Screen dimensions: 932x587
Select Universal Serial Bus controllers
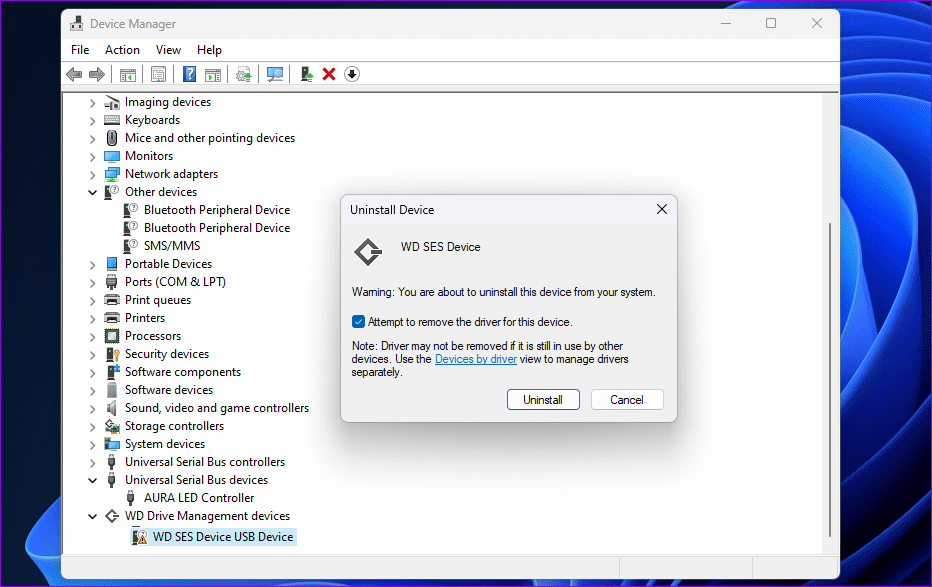(x=205, y=462)
